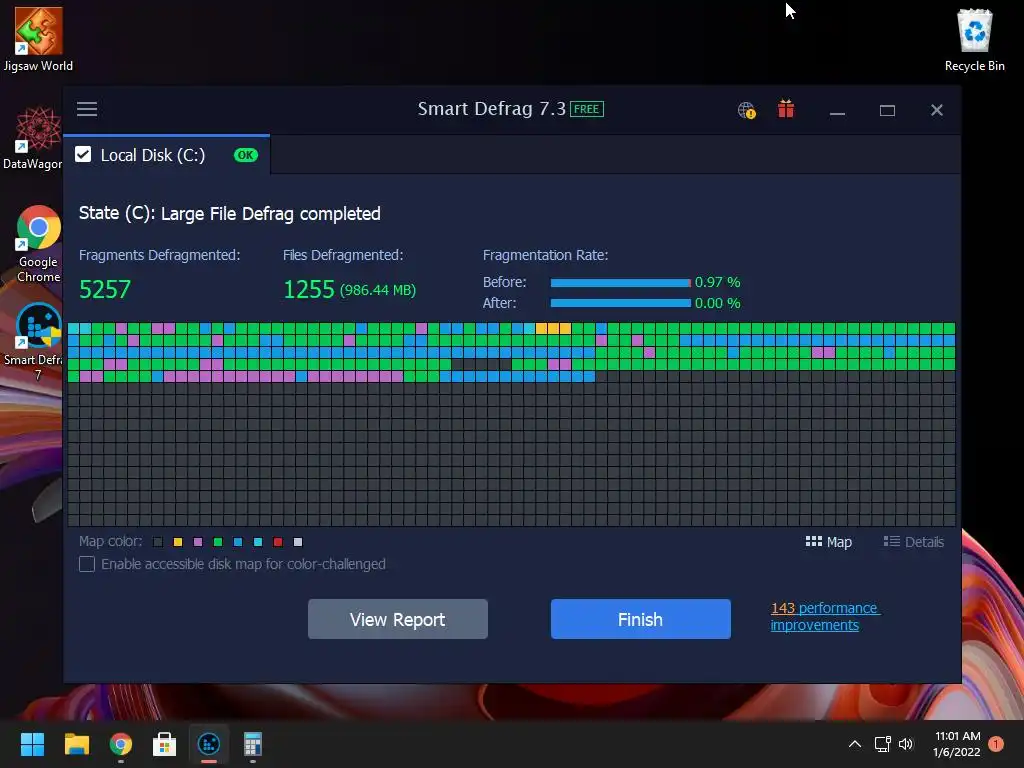Click the Before fragmentation rate bar

tap(620, 283)
